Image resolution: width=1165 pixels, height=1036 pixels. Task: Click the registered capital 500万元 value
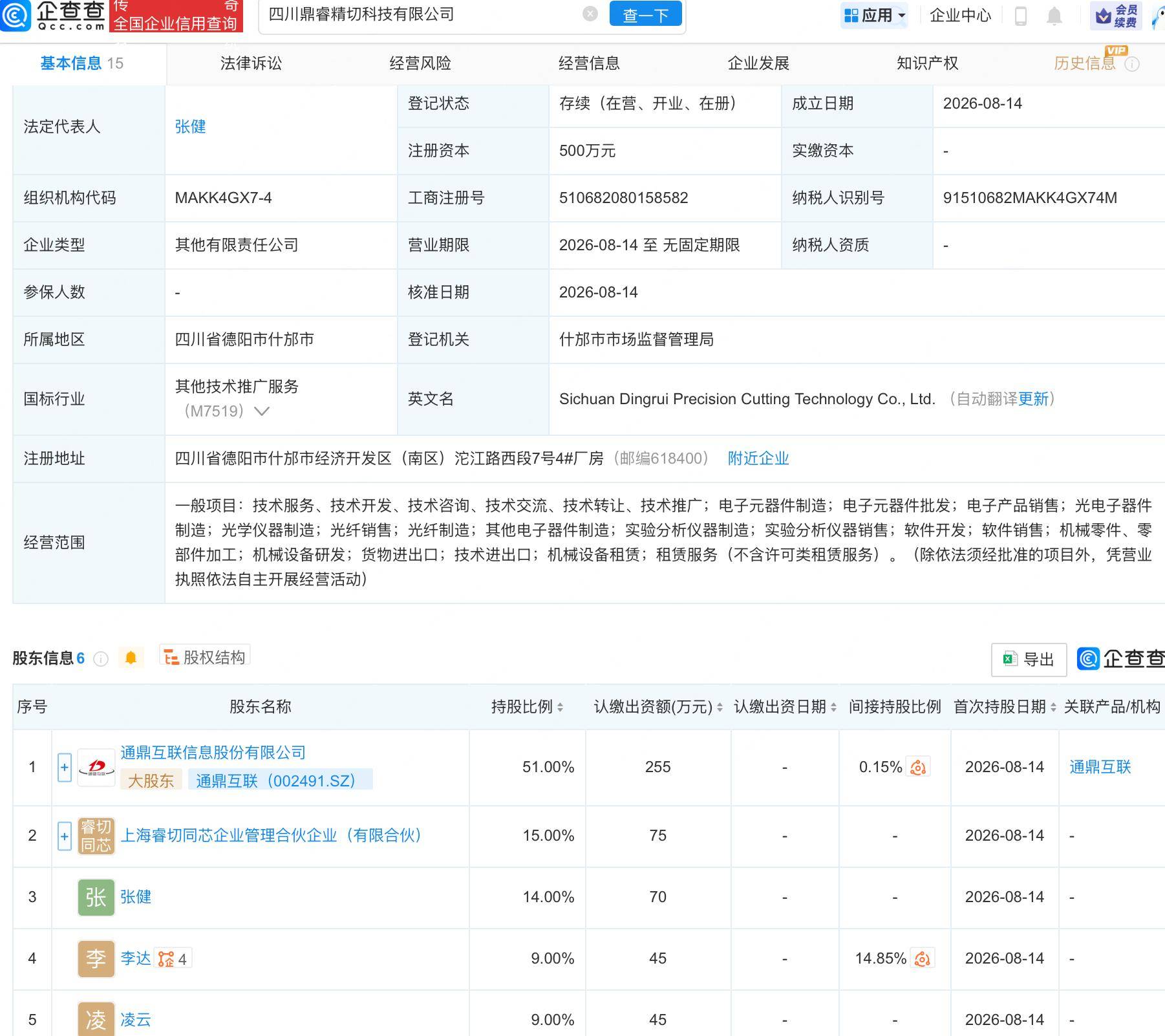pyautogui.click(x=587, y=151)
